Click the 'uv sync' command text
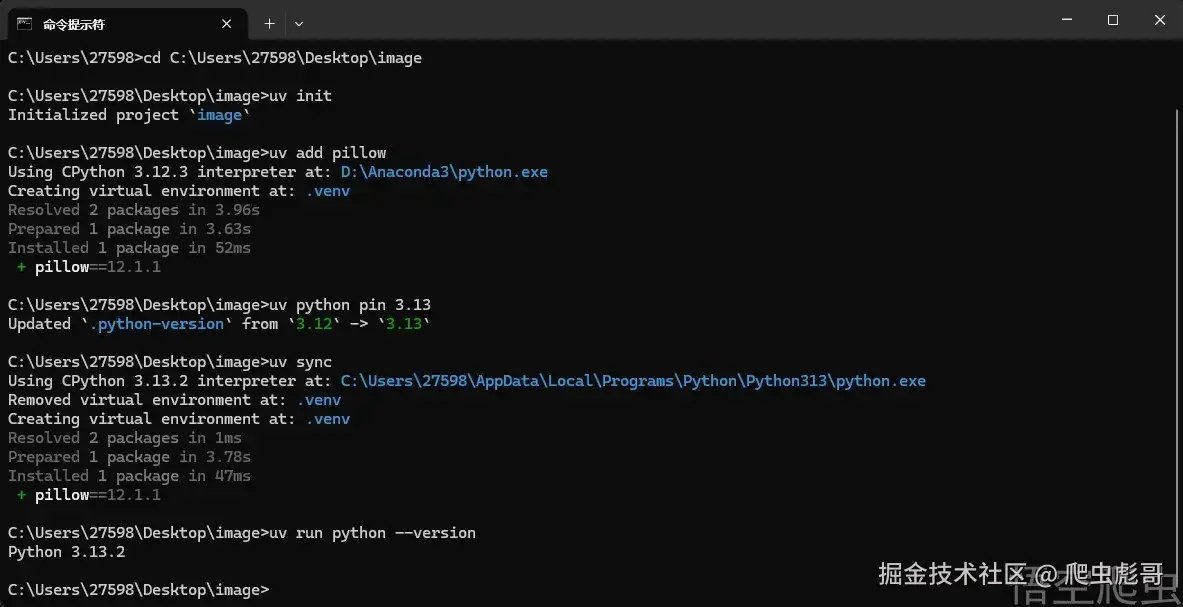 coord(300,362)
